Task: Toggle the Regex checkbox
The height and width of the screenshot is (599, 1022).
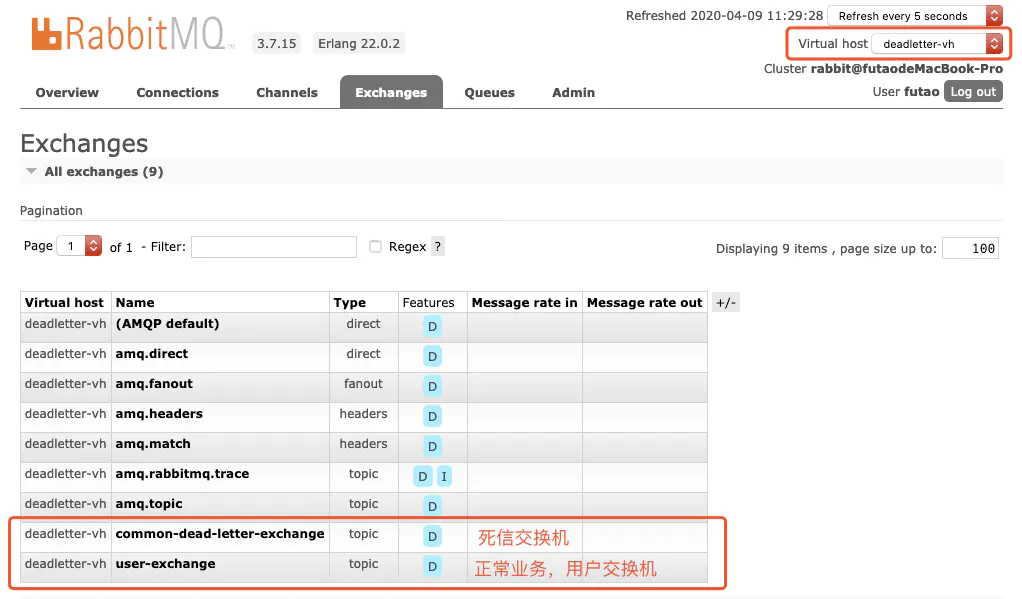Action: tap(375, 246)
